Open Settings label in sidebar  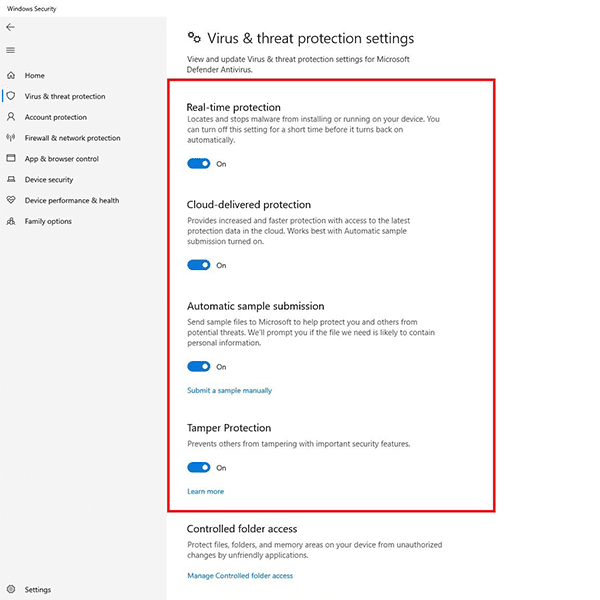coord(38,590)
